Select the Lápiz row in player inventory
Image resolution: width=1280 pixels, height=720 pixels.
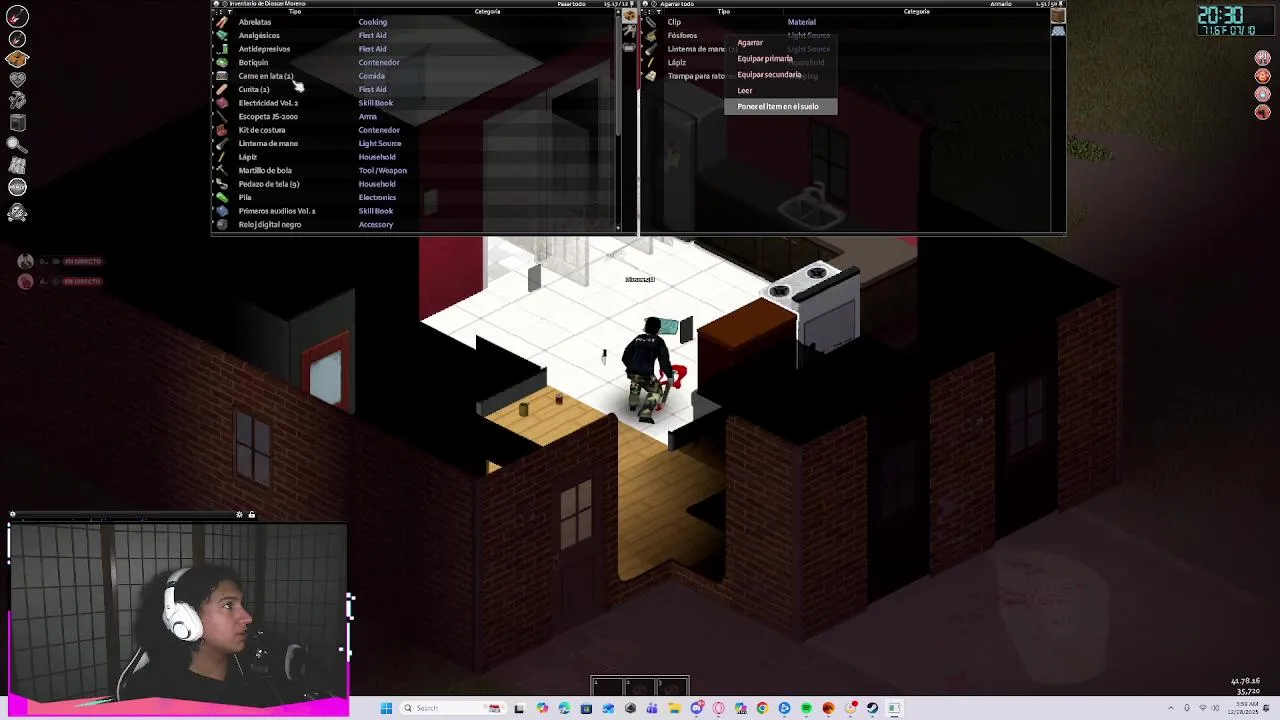[414, 157]
